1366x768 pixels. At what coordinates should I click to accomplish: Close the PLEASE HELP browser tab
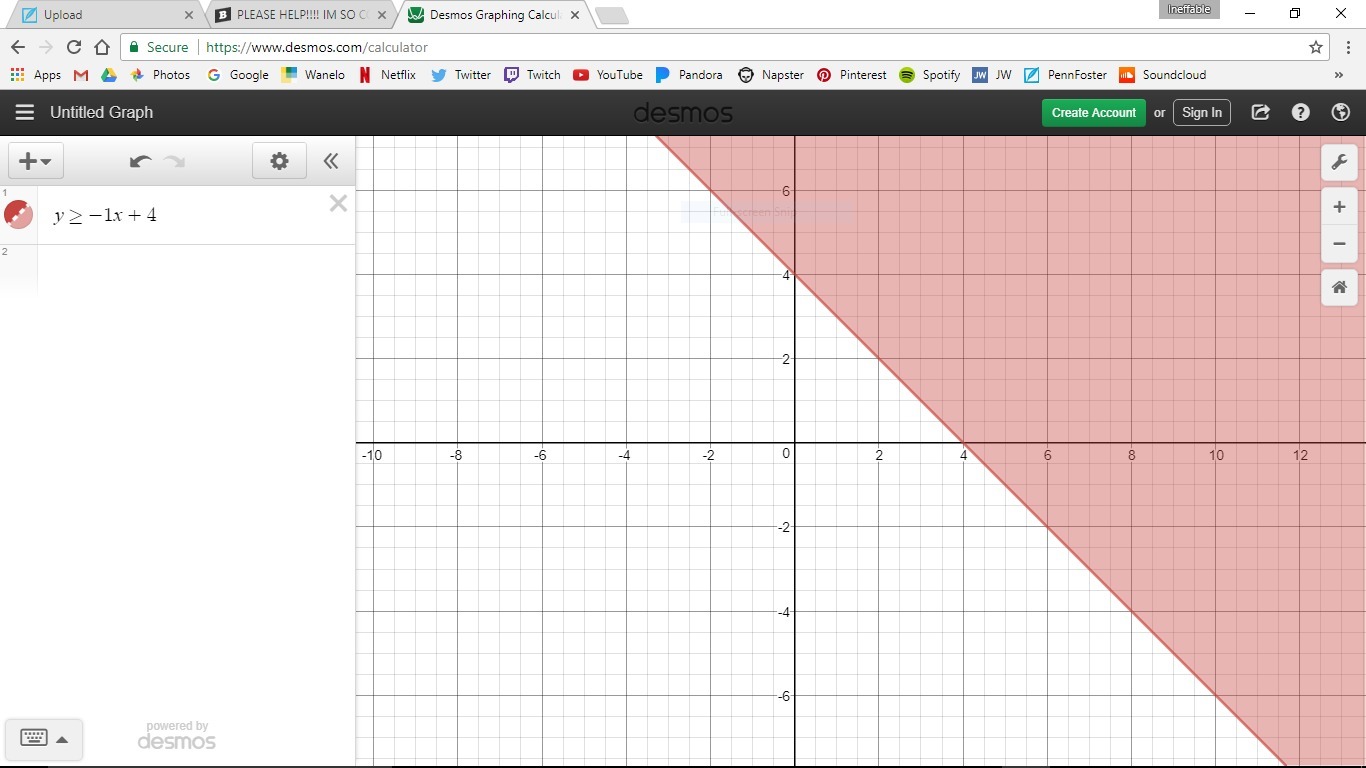[x=382, y=15]
